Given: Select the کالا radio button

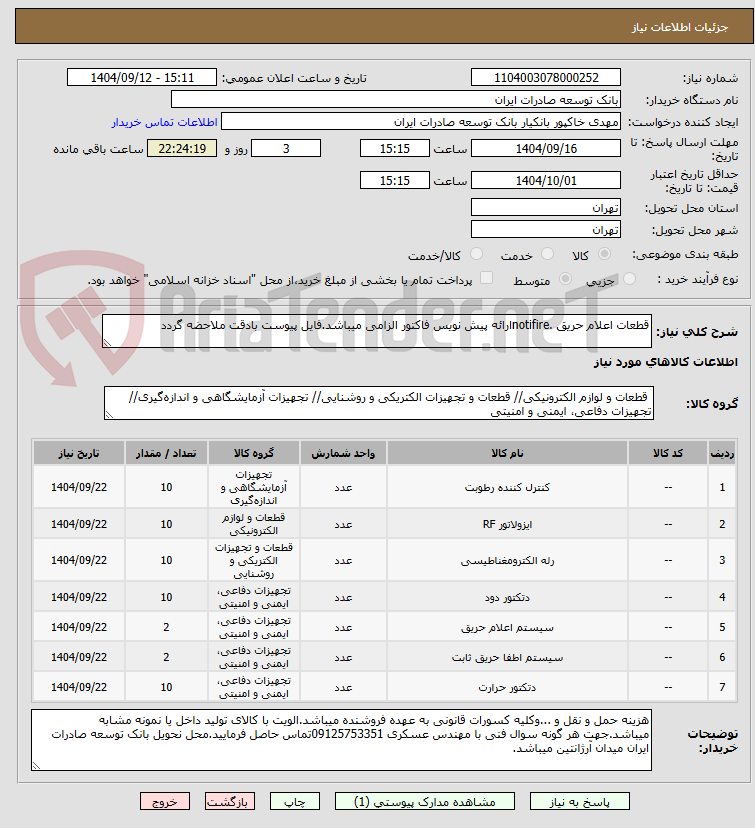Looking at the screenshot, I should 605,254.
